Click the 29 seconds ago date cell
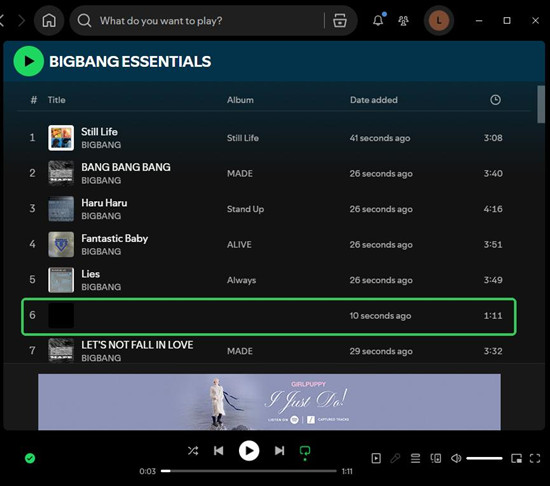Screen dimensions: 550x486 (381, 351)
